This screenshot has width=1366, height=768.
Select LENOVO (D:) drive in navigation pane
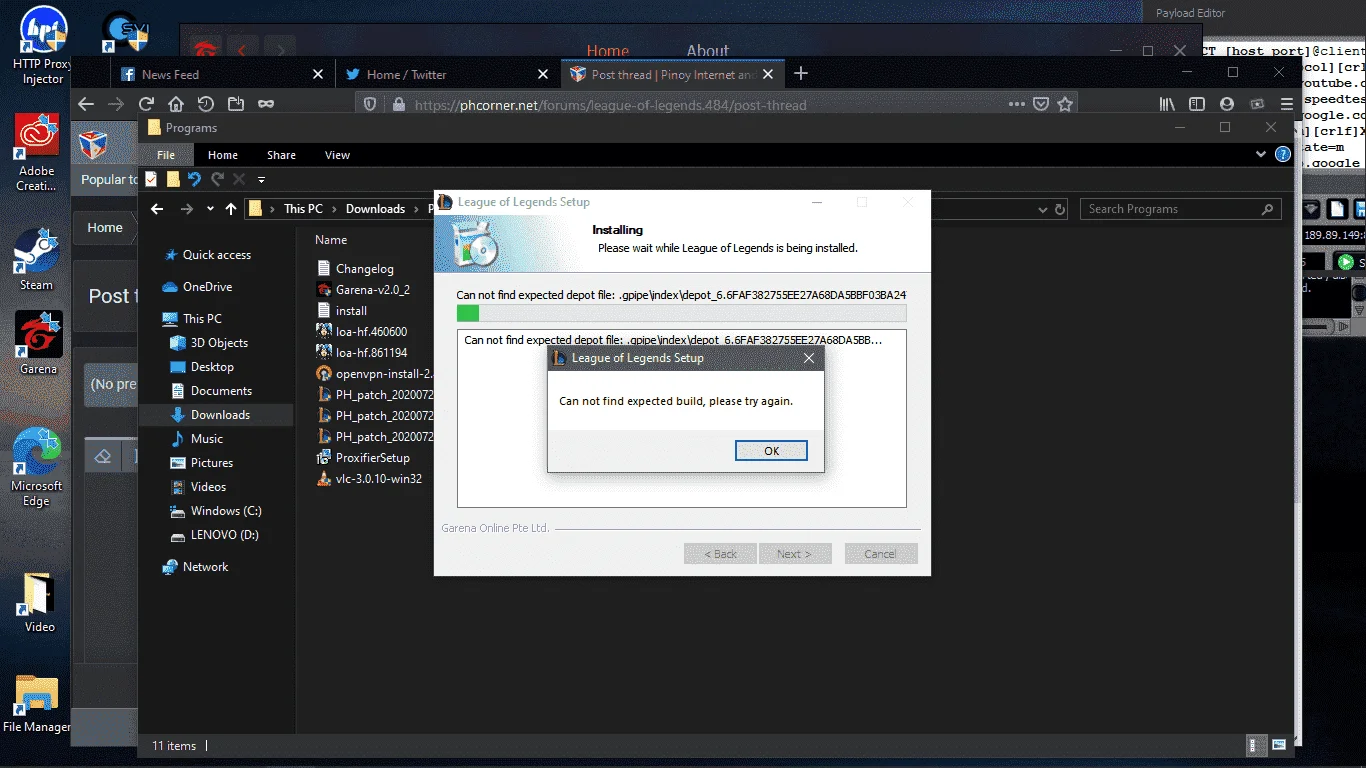[x=224, y=535]
